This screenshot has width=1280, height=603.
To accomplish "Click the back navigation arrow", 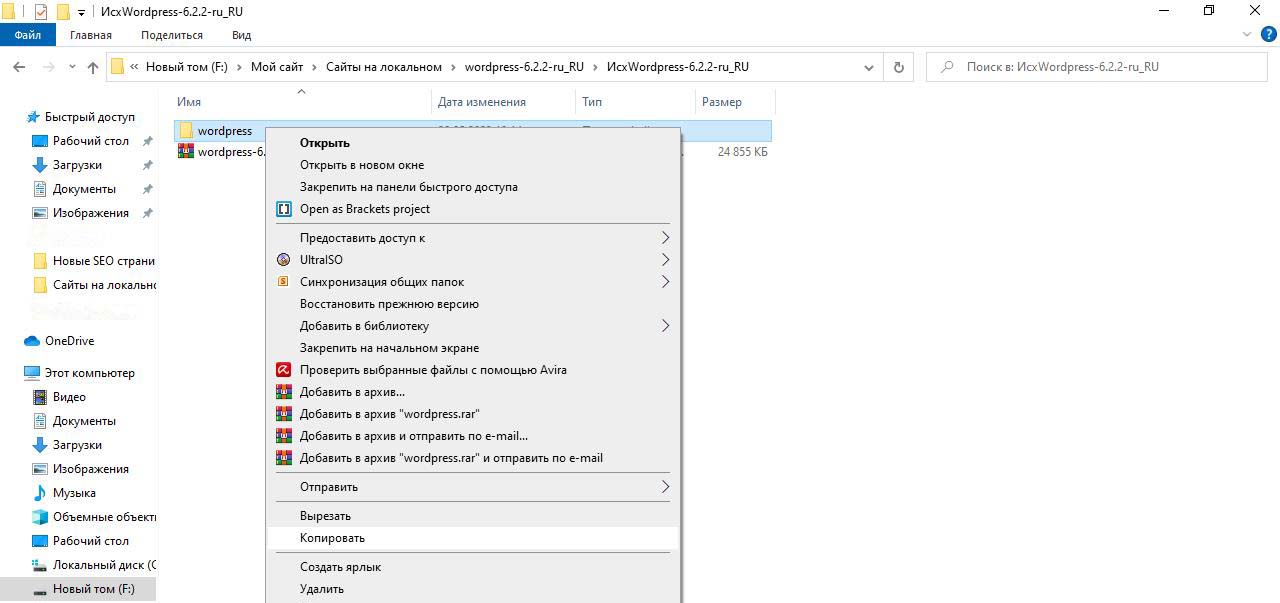I will pos(19,67).
